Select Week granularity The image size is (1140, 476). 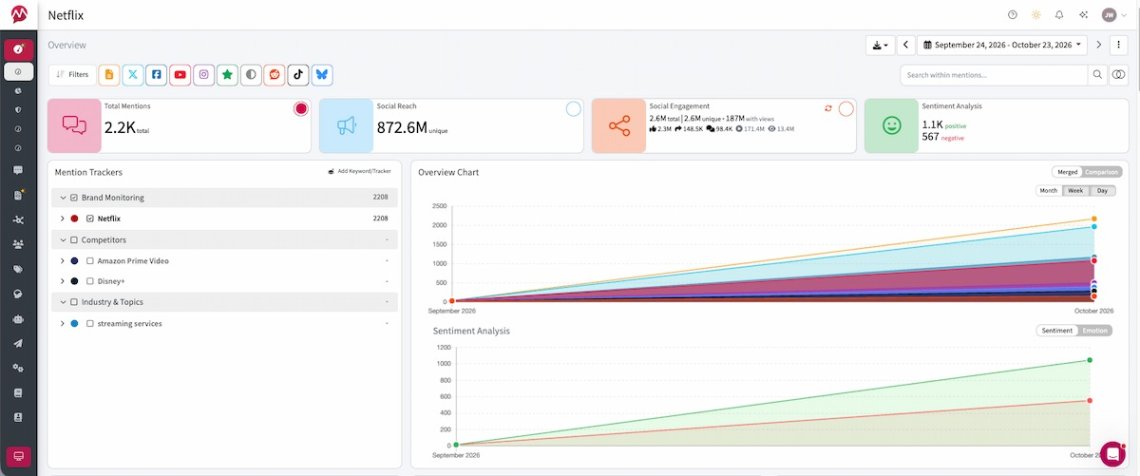[x=1075, y=190]
